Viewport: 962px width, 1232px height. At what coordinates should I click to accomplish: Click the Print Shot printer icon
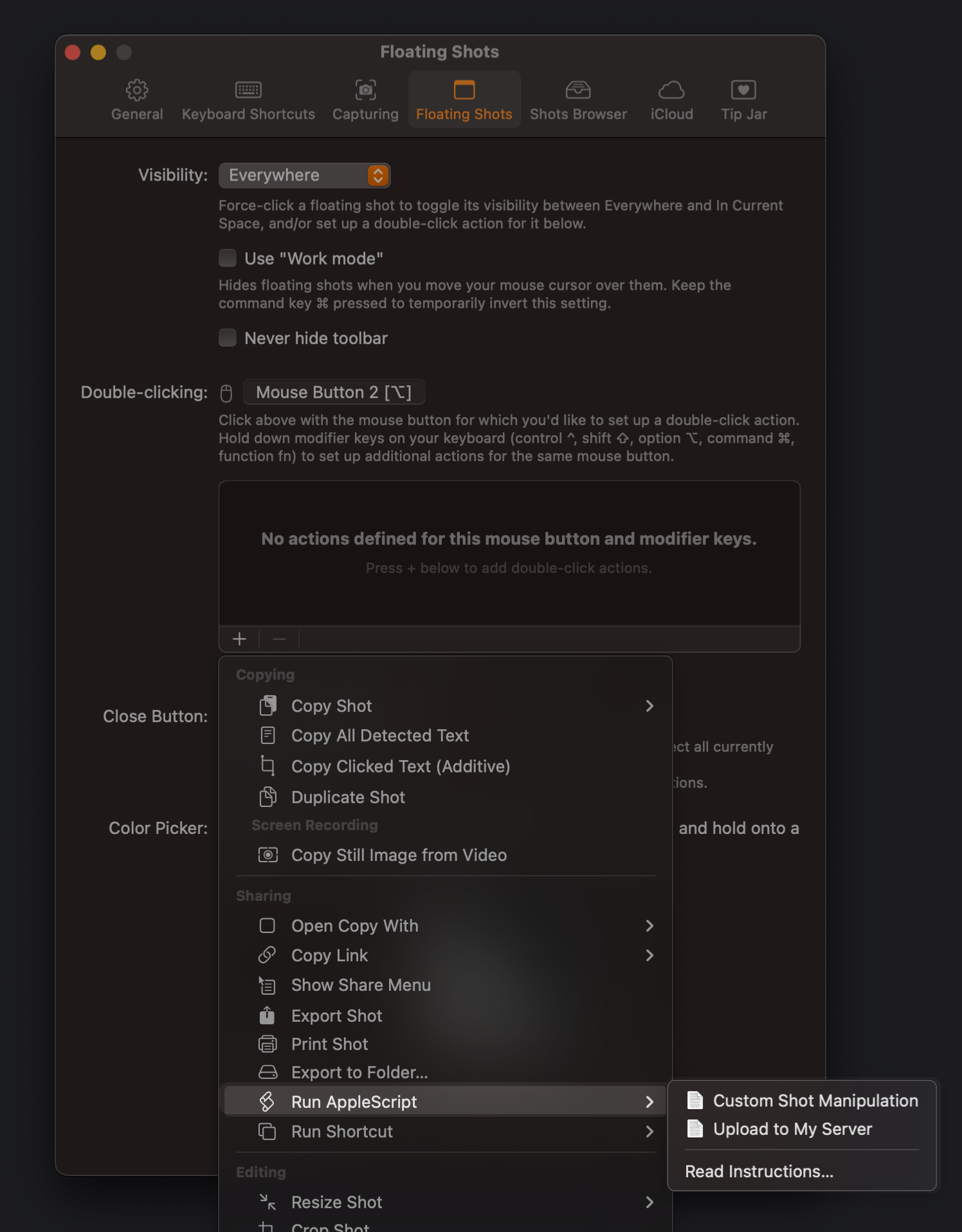pos(268,1044)
